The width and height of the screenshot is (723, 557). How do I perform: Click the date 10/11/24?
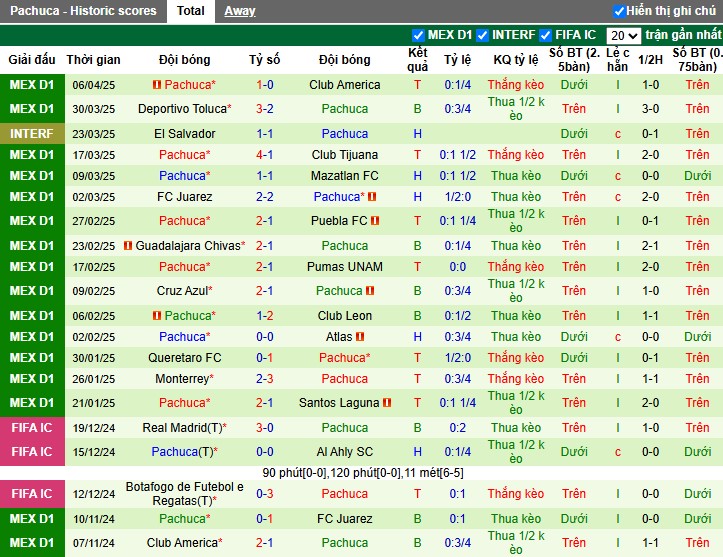click(94, 519)
